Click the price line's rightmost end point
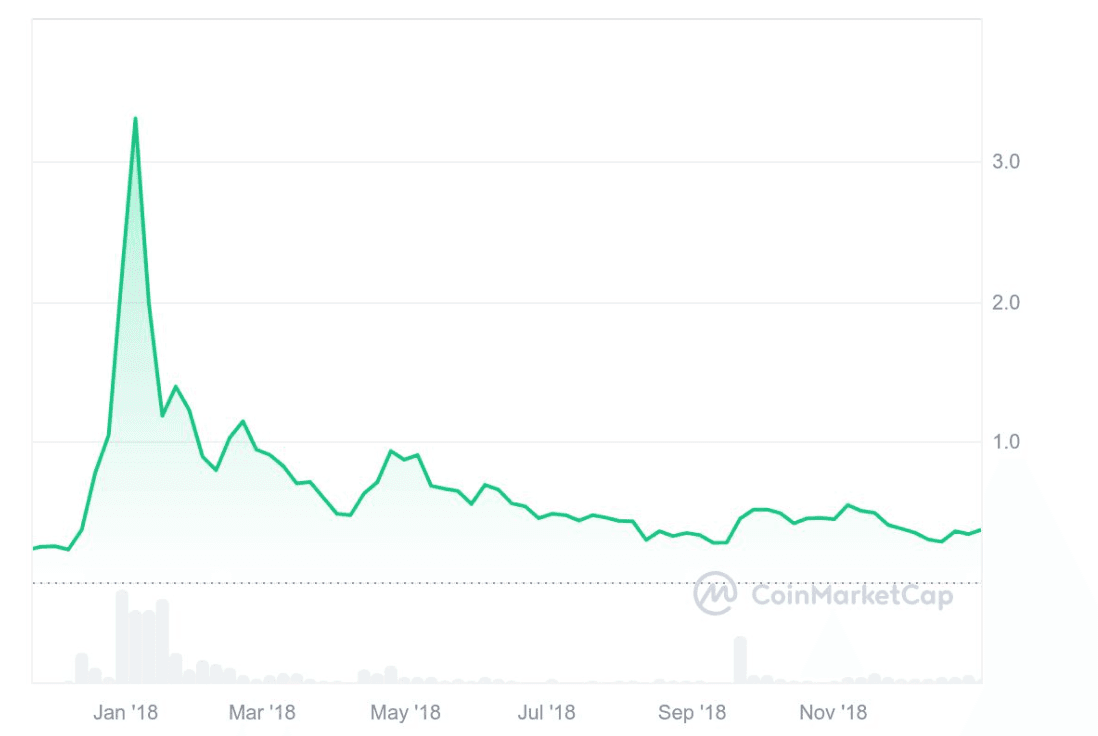Image resolution: width=1098 pixels, height=736 pixels. [x=980, y=529]
